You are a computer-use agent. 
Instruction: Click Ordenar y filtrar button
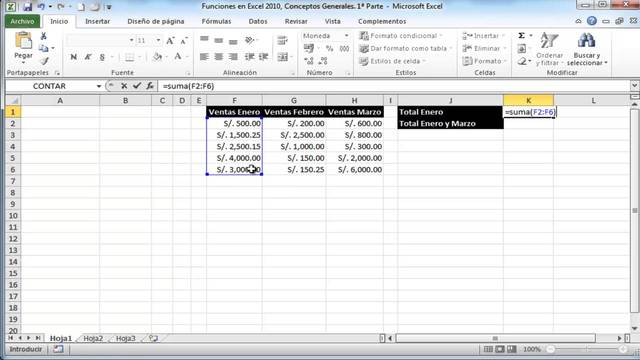coord(549,49)
